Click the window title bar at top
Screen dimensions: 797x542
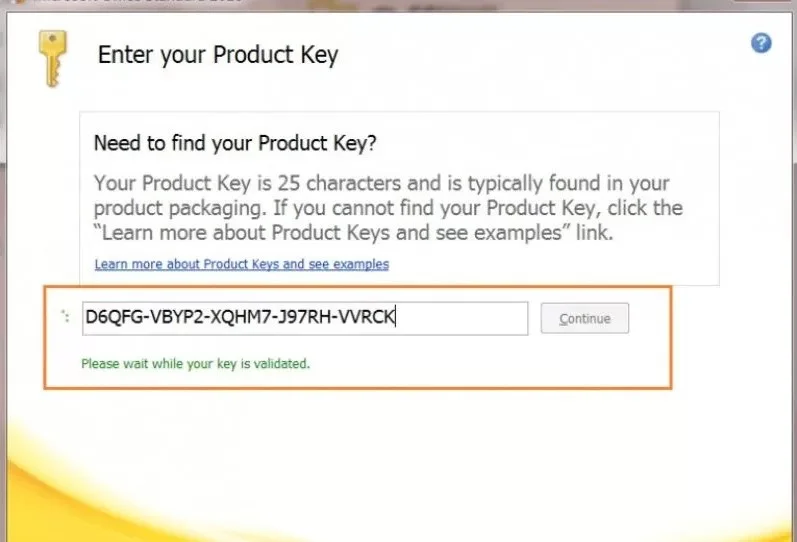pyautogui.click(x=398, y=4)
